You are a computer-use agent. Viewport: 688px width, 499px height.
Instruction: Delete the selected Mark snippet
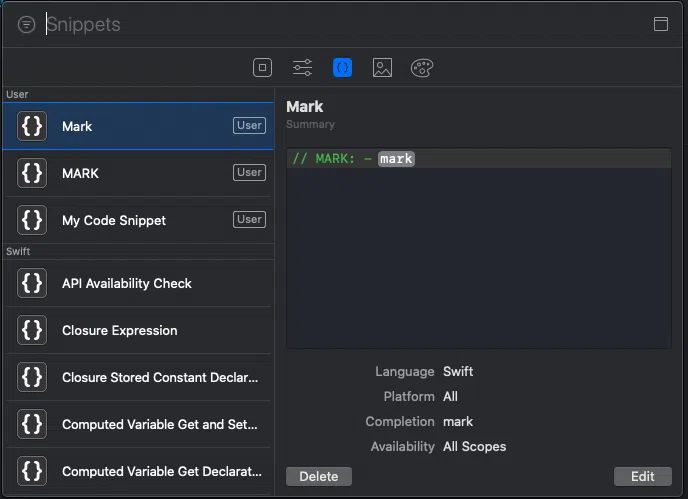319,476
